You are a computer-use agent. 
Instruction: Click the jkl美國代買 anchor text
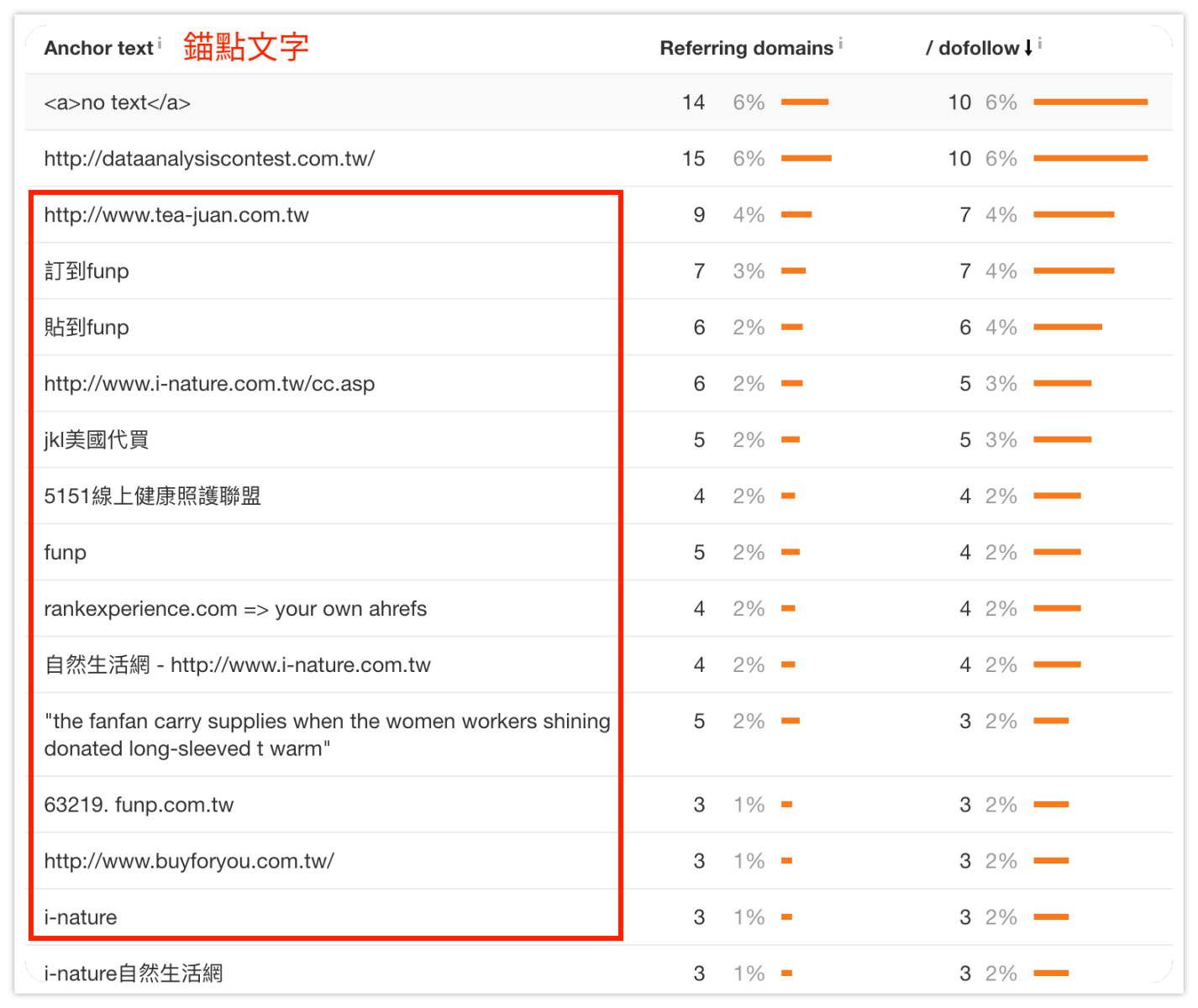point(97,440)
